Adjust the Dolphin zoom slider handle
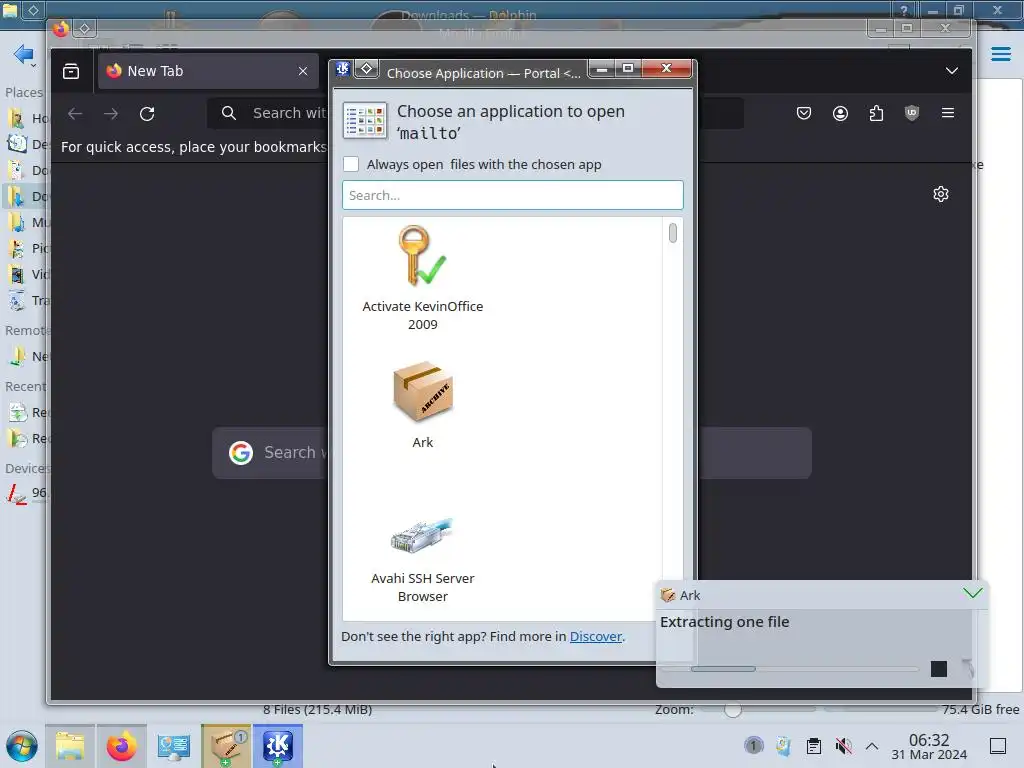Screen dimensions: 1024x768 [x=733, y=709]
